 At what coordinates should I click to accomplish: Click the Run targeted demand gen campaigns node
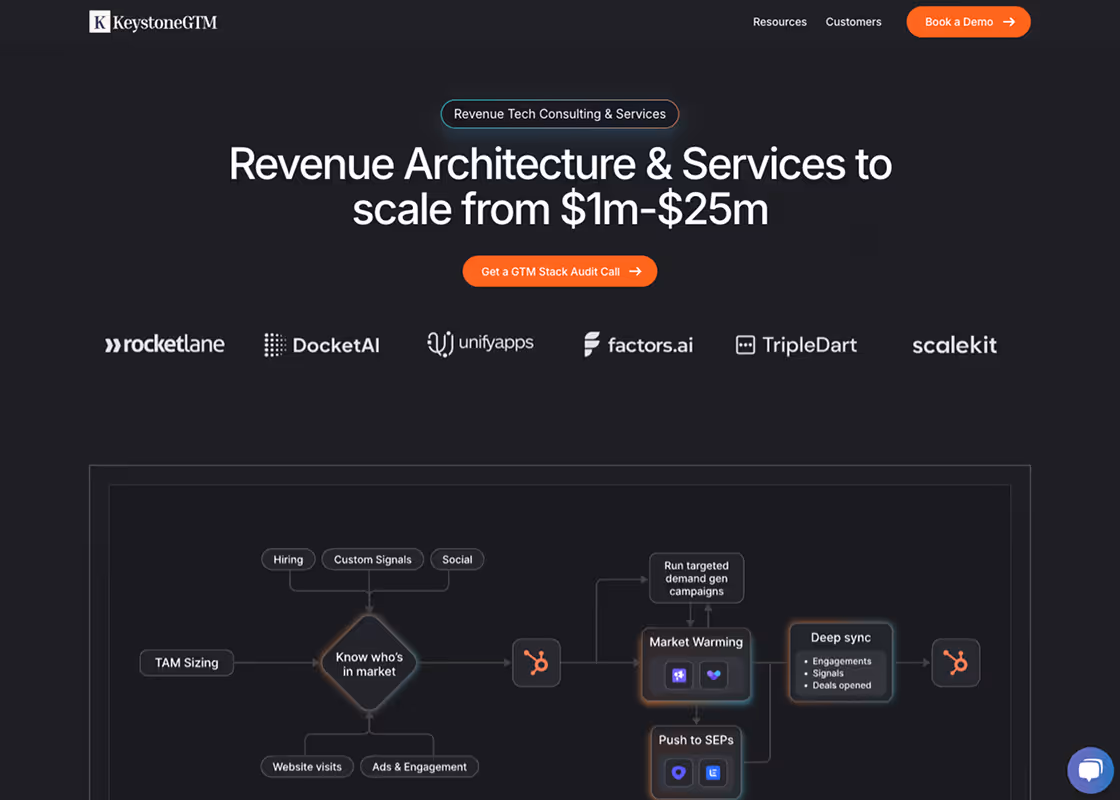(x=696, y=578)
